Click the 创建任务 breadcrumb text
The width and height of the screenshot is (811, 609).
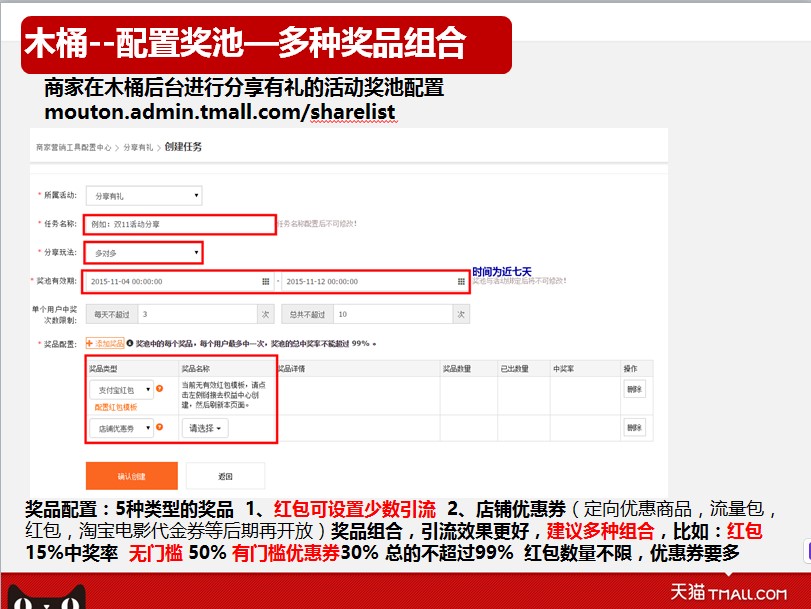tap(183, 147)
